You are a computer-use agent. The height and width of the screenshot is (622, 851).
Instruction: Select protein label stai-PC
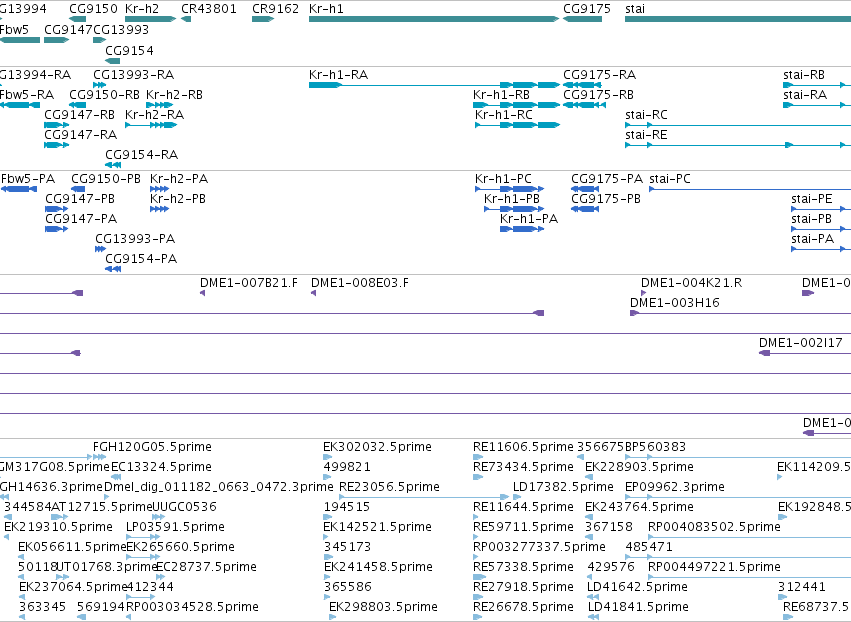tap(670, 179)
